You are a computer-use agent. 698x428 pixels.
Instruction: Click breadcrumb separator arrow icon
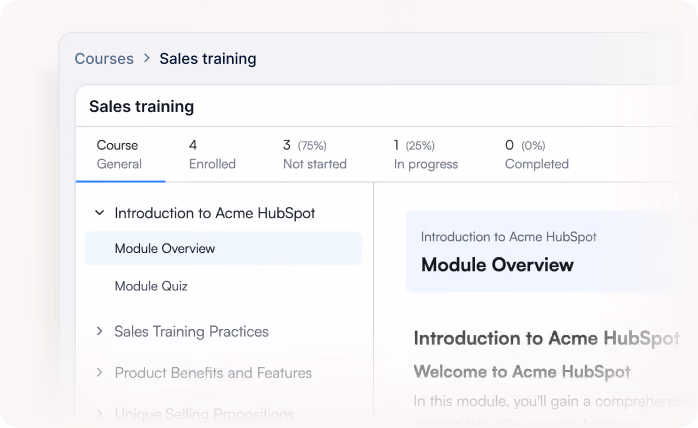pyautogui.click(x=146, y=58)
